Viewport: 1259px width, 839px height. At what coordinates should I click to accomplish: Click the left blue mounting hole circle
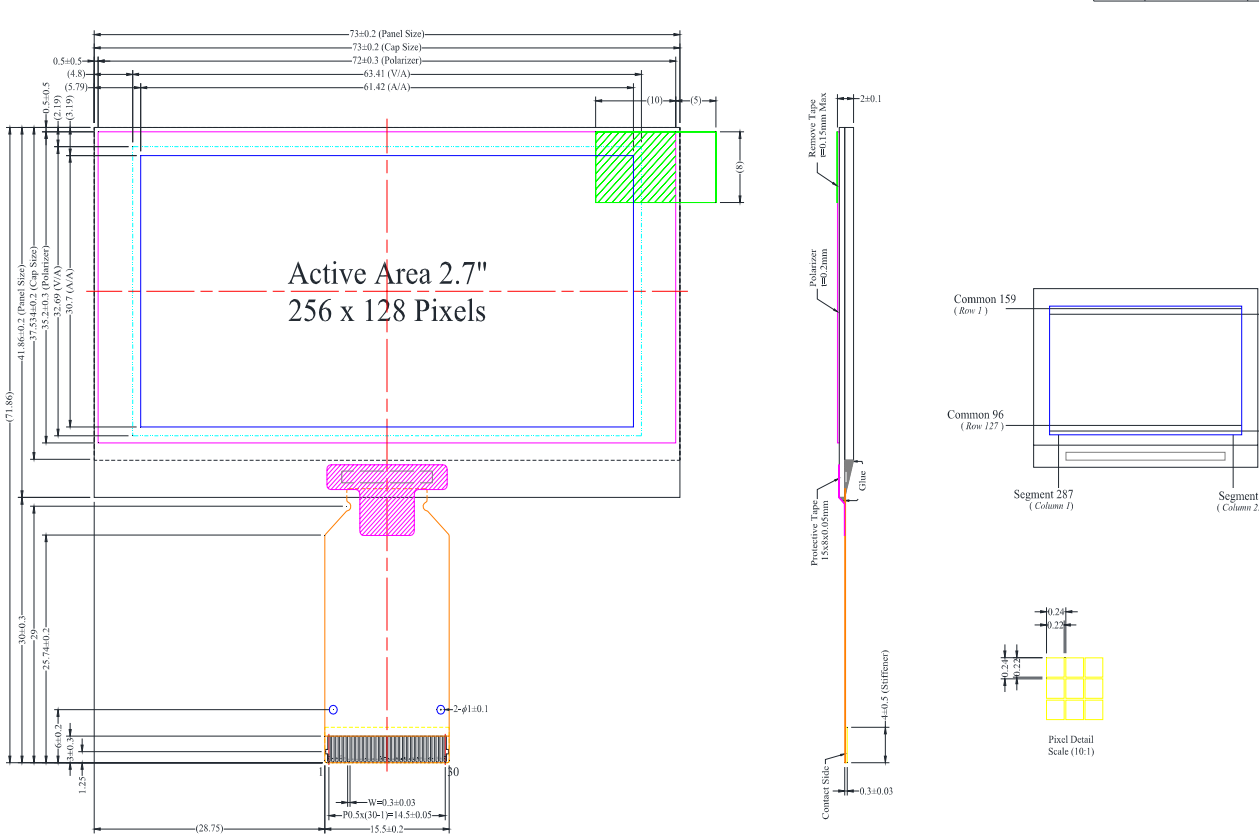333,709
